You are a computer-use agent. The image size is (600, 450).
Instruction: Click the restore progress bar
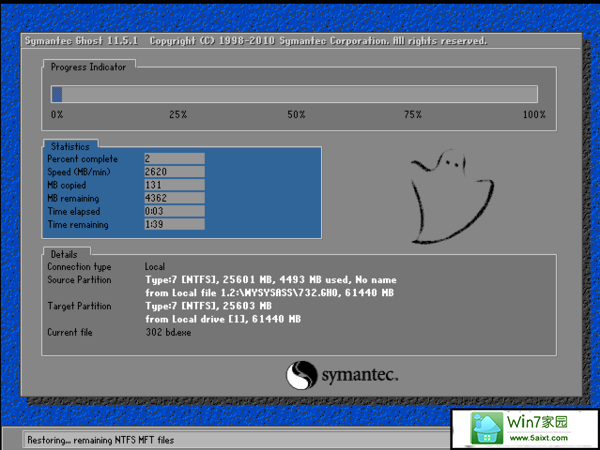pyautogui.click(x=294, y=94)
